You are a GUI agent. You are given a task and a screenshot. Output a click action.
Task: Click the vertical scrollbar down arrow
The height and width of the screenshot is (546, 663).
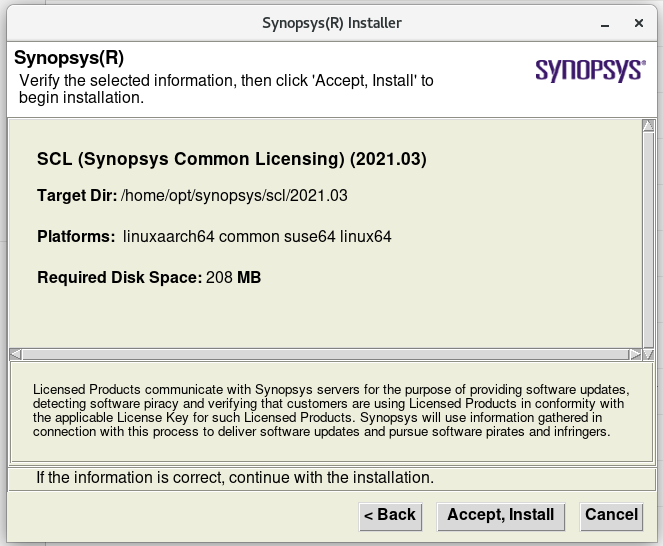pyautogui.click(x=648, y=354)
